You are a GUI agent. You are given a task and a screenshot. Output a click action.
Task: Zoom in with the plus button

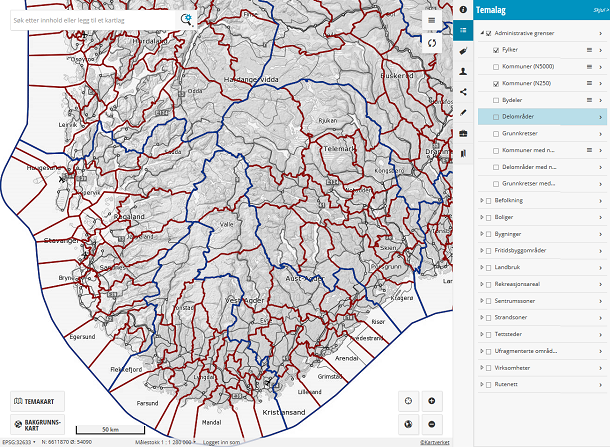tap(431, 401)
